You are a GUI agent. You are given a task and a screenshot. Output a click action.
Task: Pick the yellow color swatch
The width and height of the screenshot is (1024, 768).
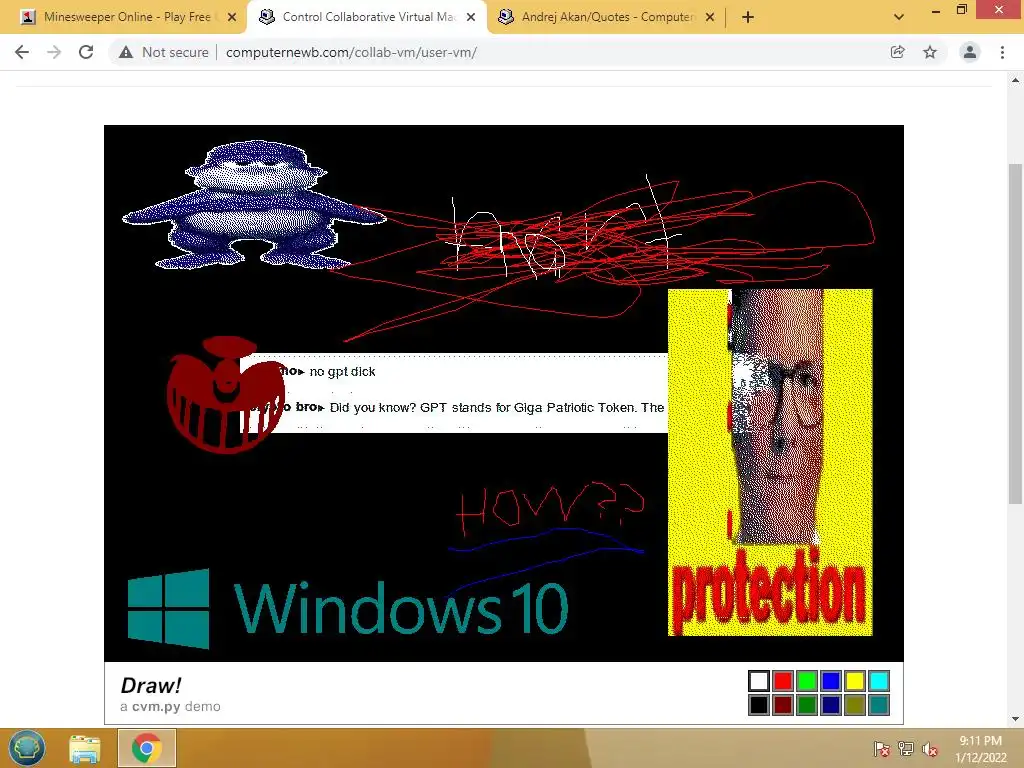click(855, 681)
